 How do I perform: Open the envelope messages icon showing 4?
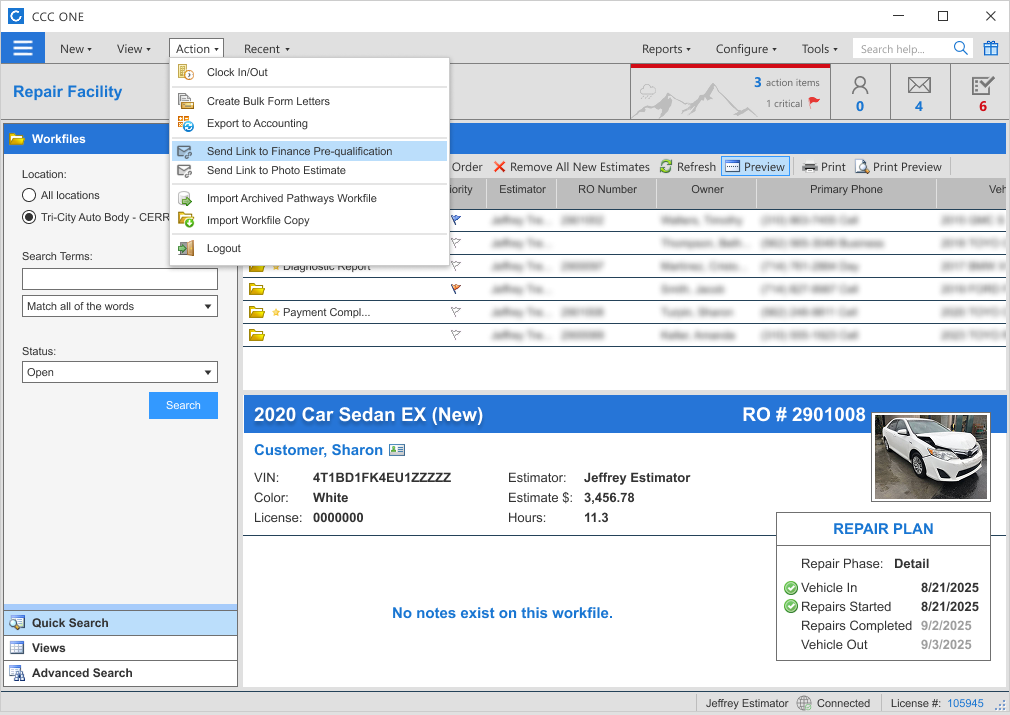[919, 91]
